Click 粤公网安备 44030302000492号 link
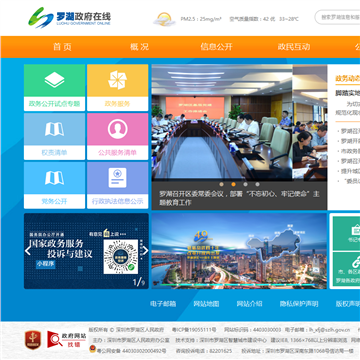 [132, 351]
